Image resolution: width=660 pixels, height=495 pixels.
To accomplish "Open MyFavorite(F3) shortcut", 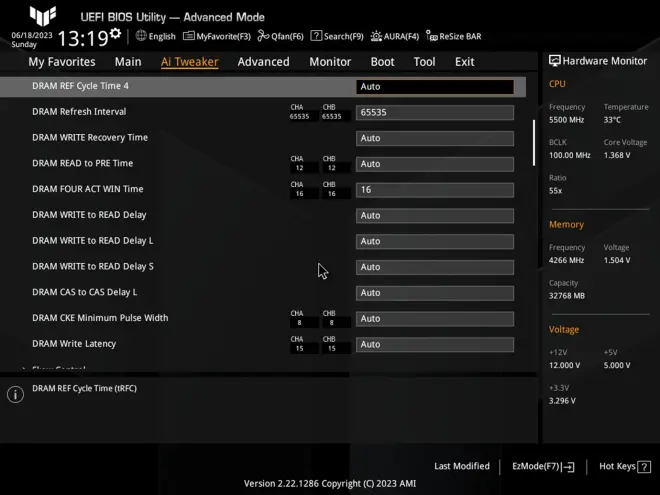I will pyautogui.click(x=217, y=36).
